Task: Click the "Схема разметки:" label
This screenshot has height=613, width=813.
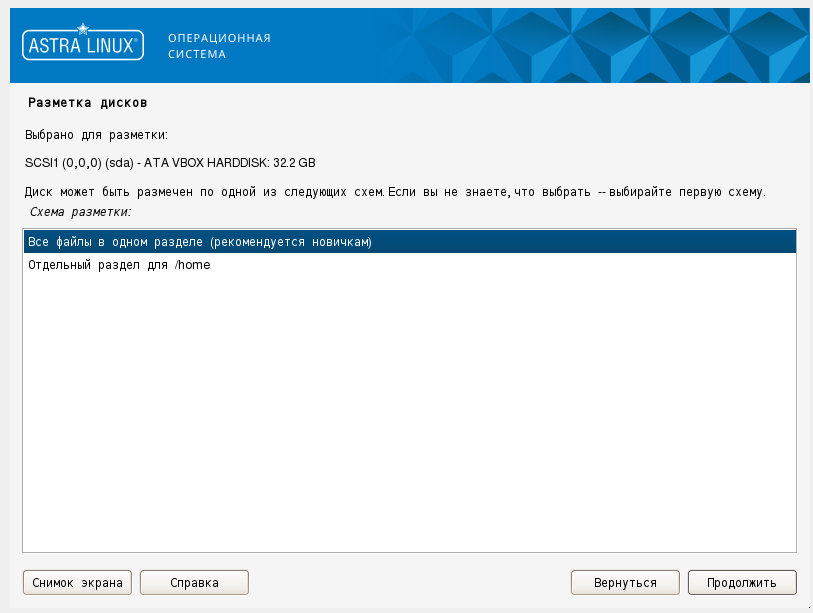Action: 80,212
